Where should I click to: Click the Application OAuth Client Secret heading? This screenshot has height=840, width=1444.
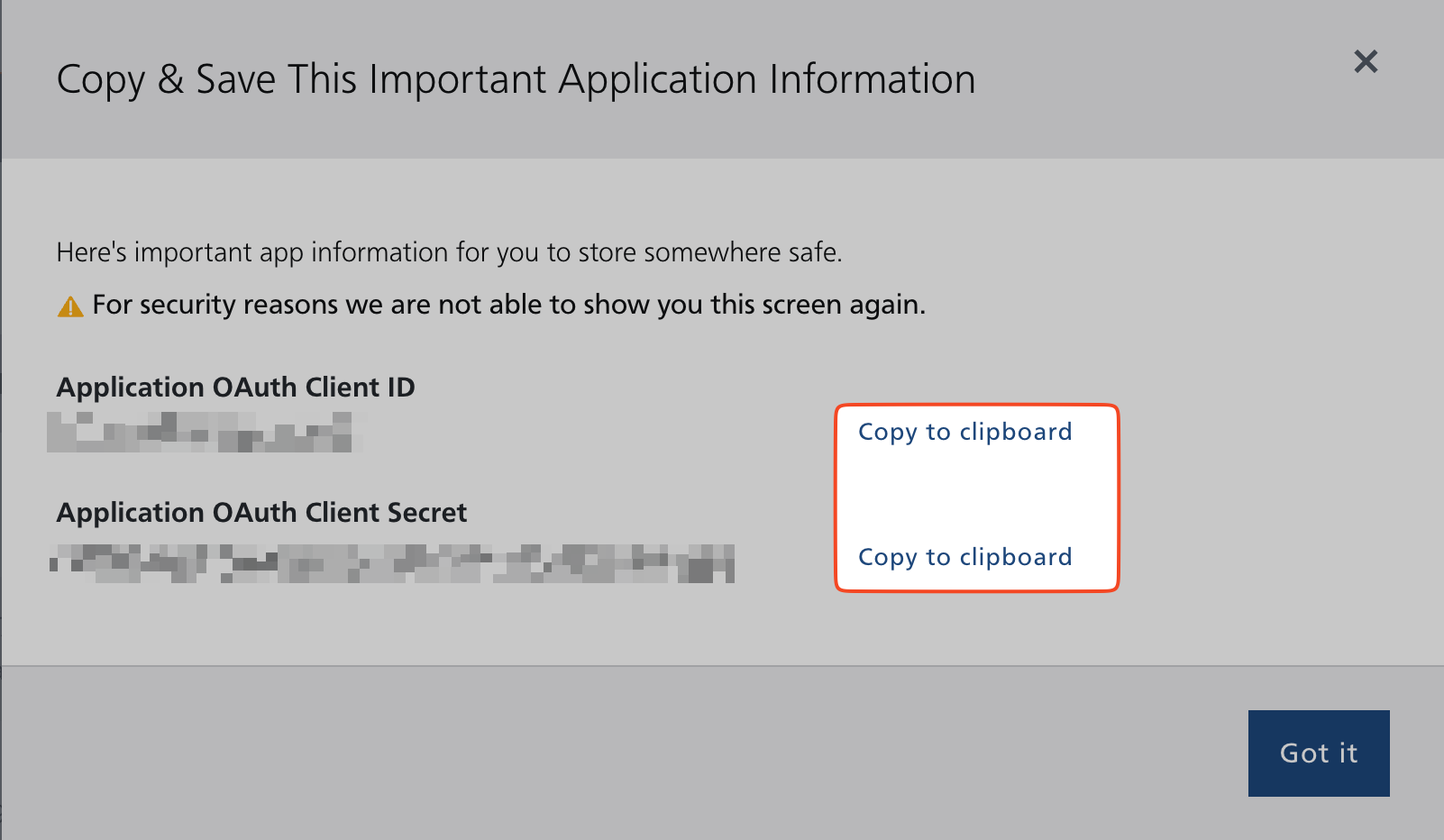click(x=261, y=513)
